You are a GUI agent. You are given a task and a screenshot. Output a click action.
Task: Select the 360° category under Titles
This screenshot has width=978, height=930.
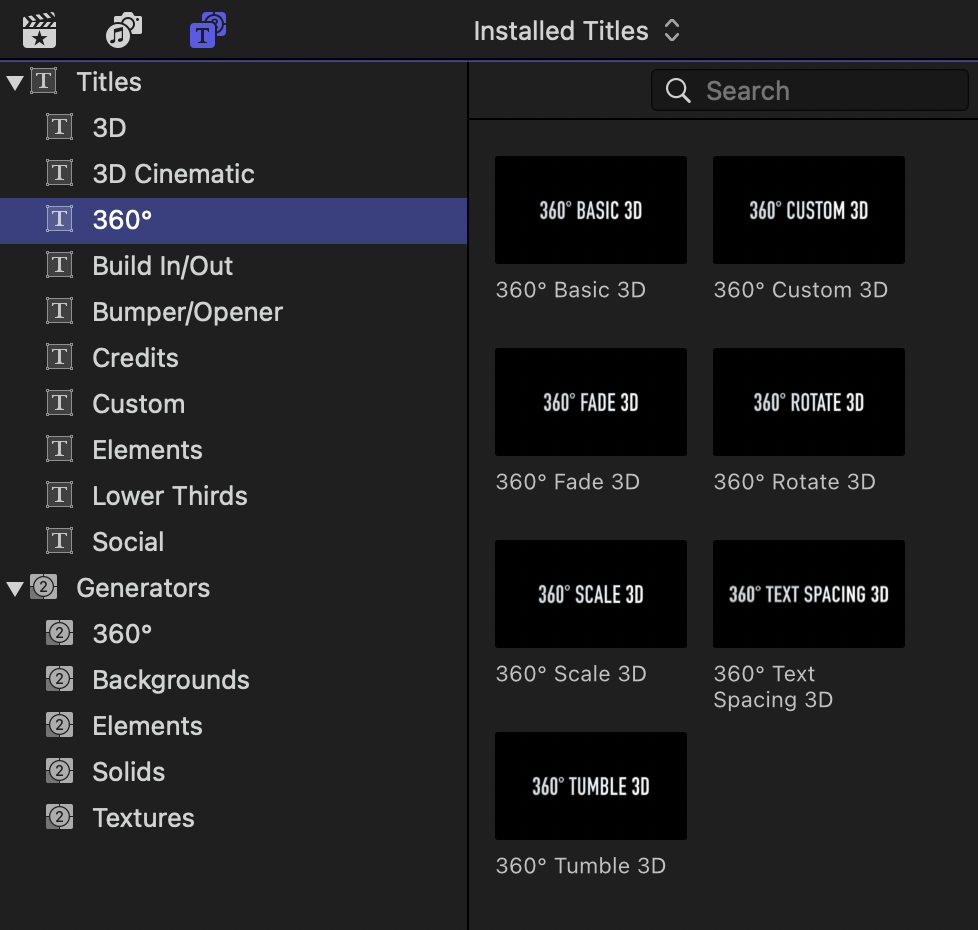[x=234, y=220]
